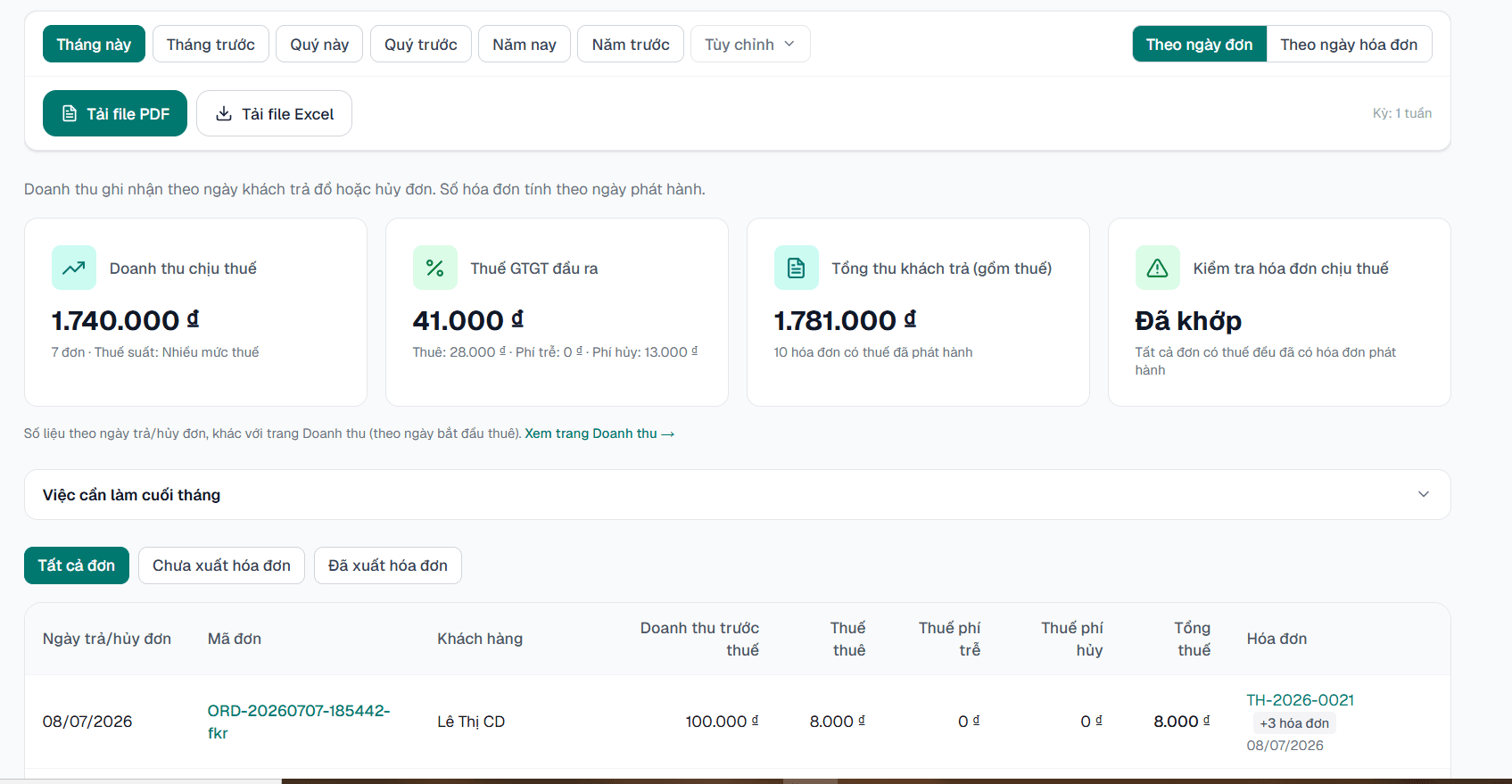1512x784 pixels.
Task: Click the Đã khớp status text
Action: pos(1188,320)
